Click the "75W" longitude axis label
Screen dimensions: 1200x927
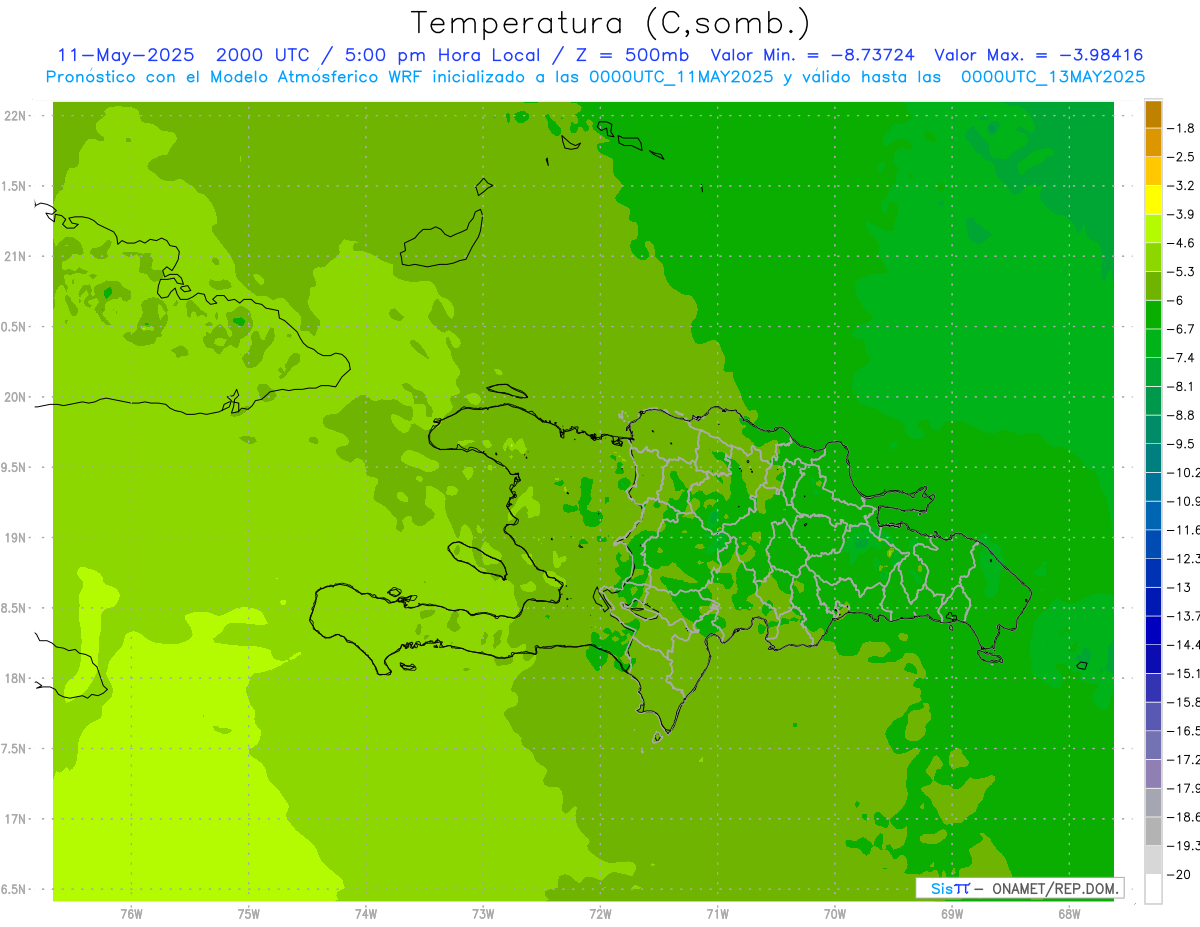pyautogui.click(x=248, y=914)
